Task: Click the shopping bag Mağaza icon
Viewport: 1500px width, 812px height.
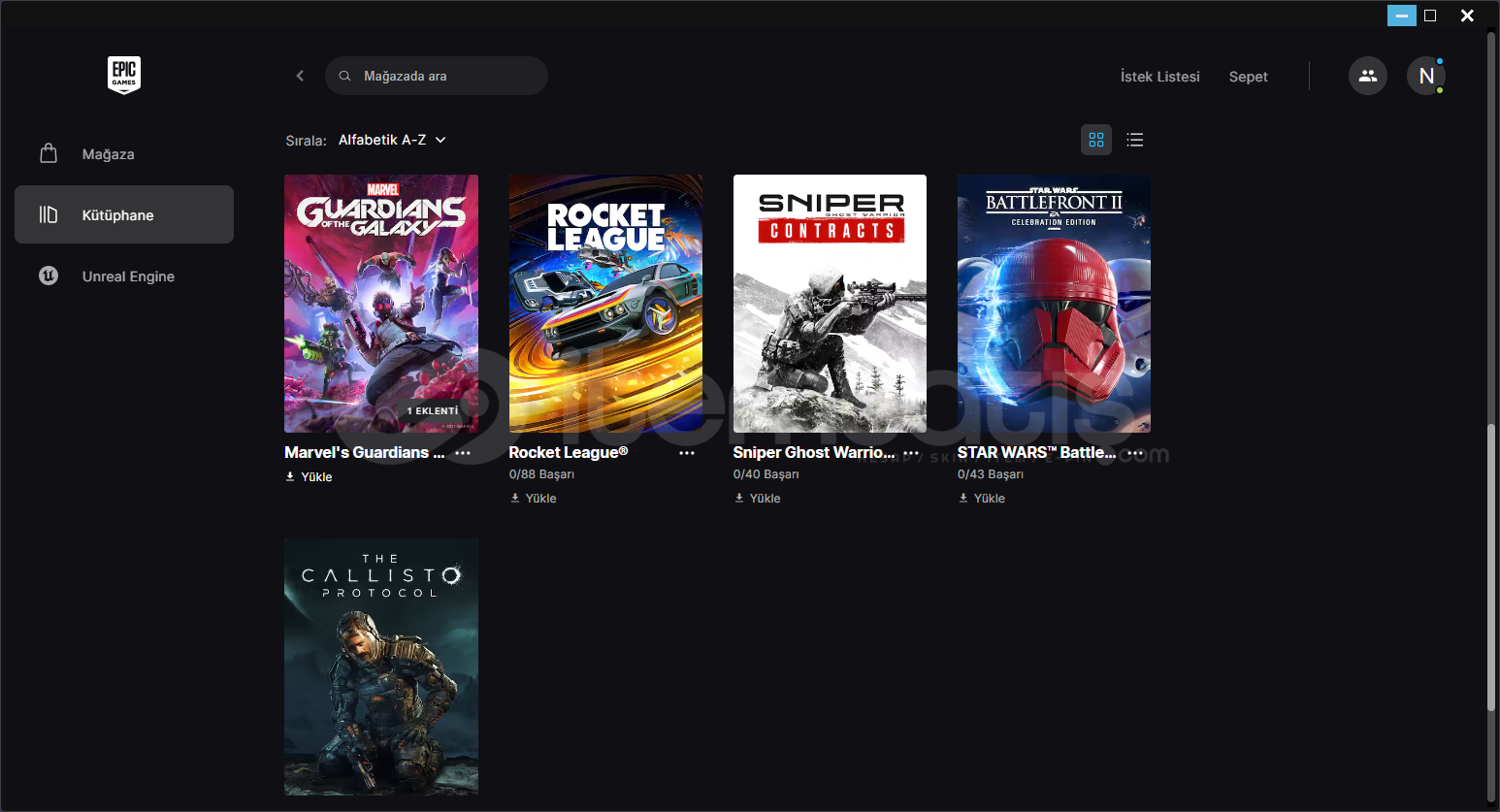Action: 49,153
